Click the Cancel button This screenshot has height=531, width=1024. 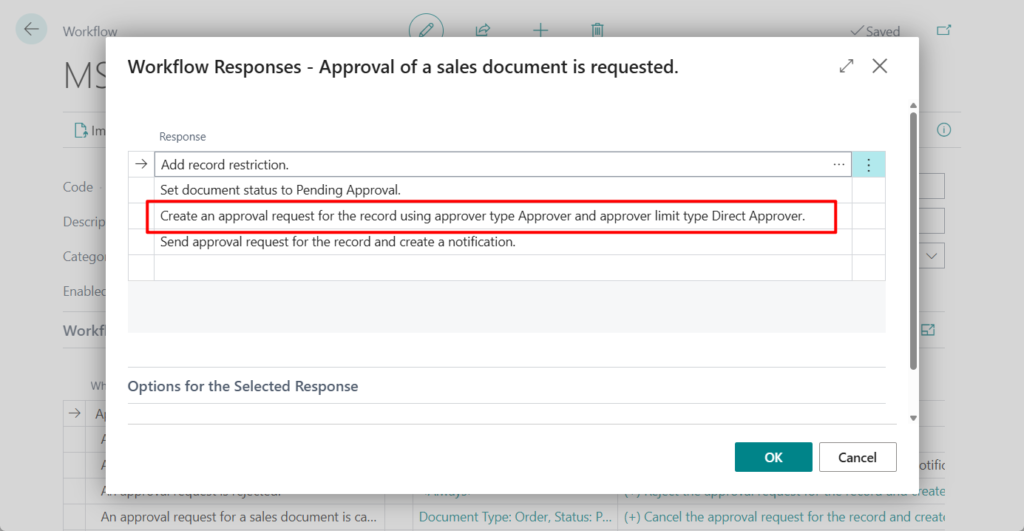coord(857,457)
